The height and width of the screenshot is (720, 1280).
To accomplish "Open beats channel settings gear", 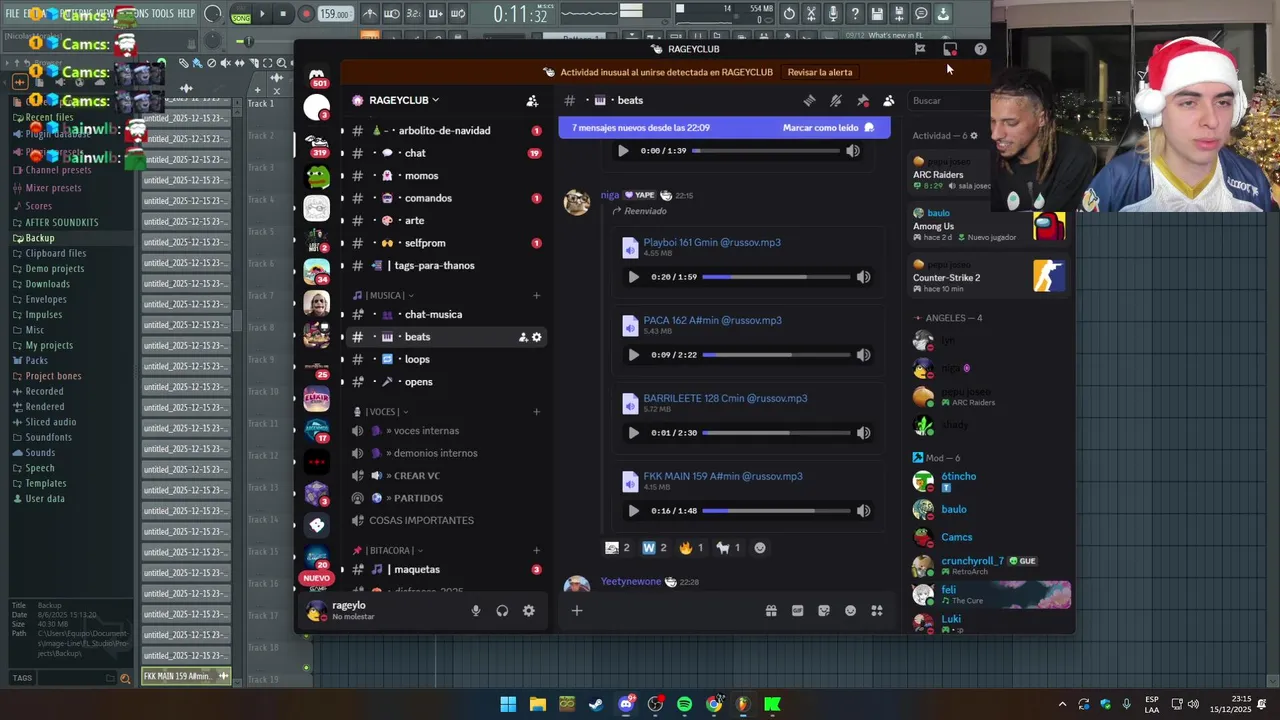I will click(536, 337).
